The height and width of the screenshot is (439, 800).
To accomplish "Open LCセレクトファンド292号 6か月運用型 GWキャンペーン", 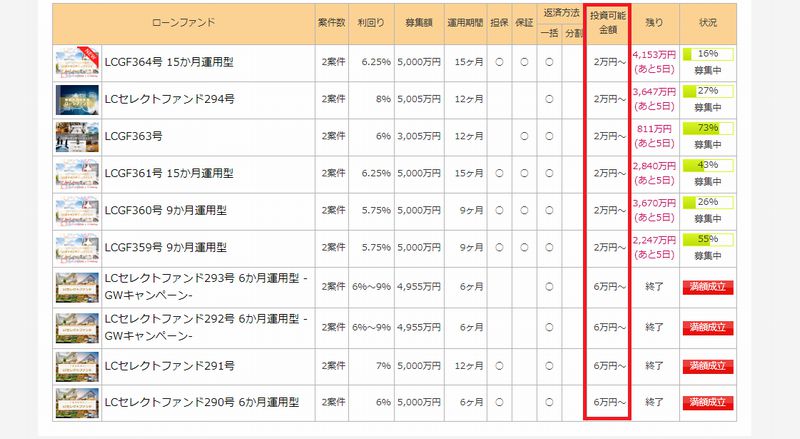I will point(206,327).
